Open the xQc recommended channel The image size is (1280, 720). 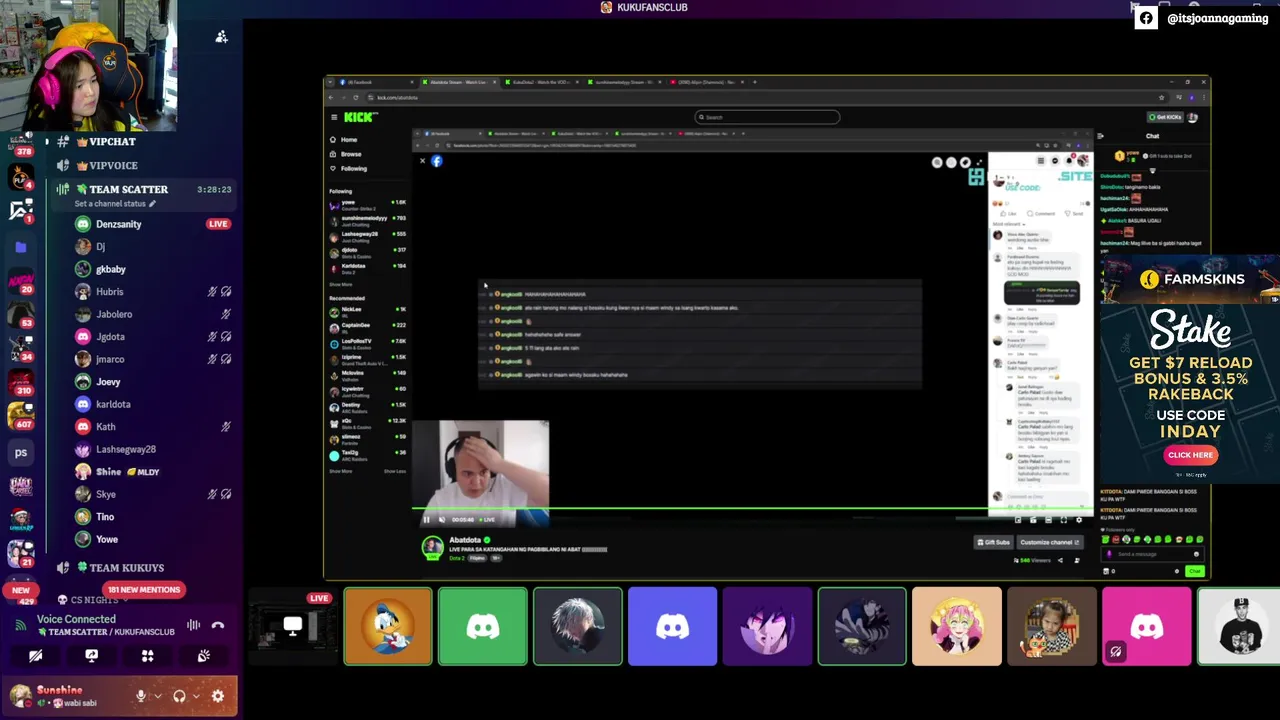point(367,423)
